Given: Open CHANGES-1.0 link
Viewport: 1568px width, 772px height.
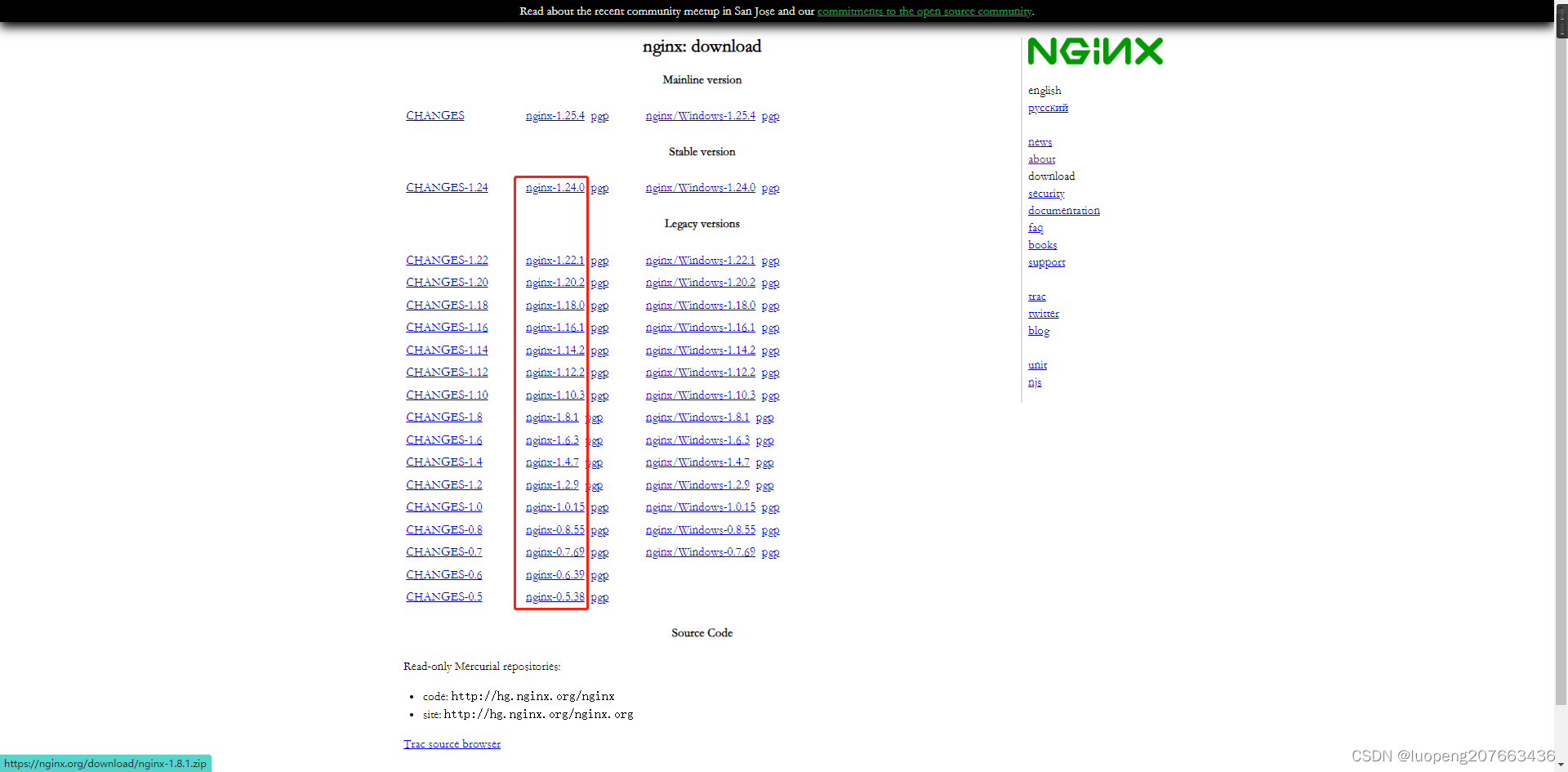Looking at the screenshot, I should pos(444,507).
